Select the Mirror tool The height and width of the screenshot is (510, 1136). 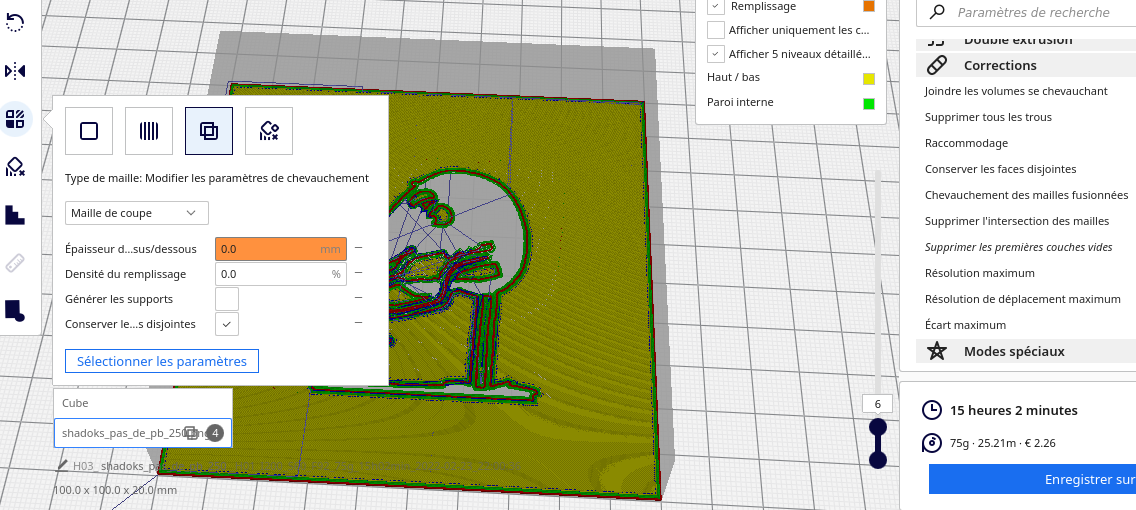(15, 70)
